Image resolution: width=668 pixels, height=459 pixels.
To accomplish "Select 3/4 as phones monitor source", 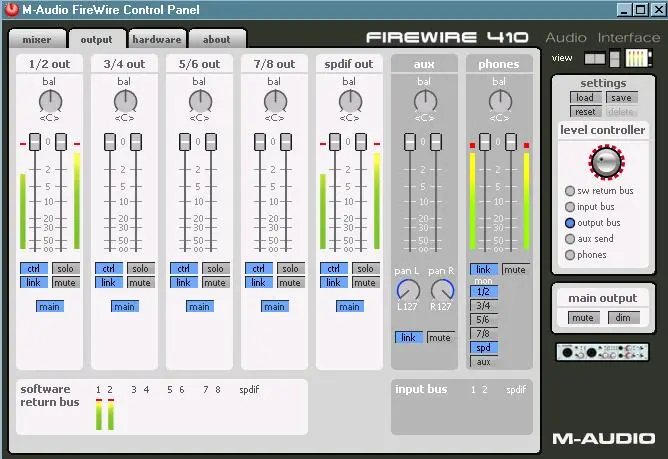I will 484,306.
